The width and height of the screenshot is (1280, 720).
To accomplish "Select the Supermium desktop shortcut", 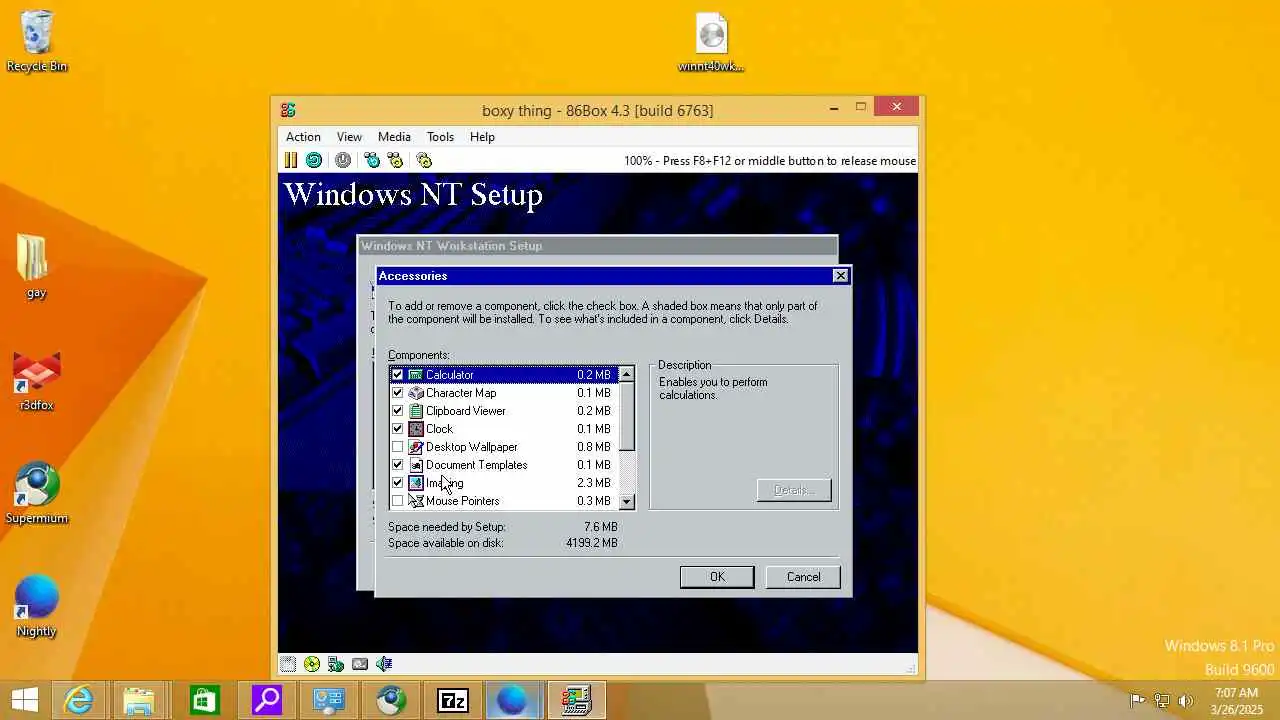I will 37,493.
